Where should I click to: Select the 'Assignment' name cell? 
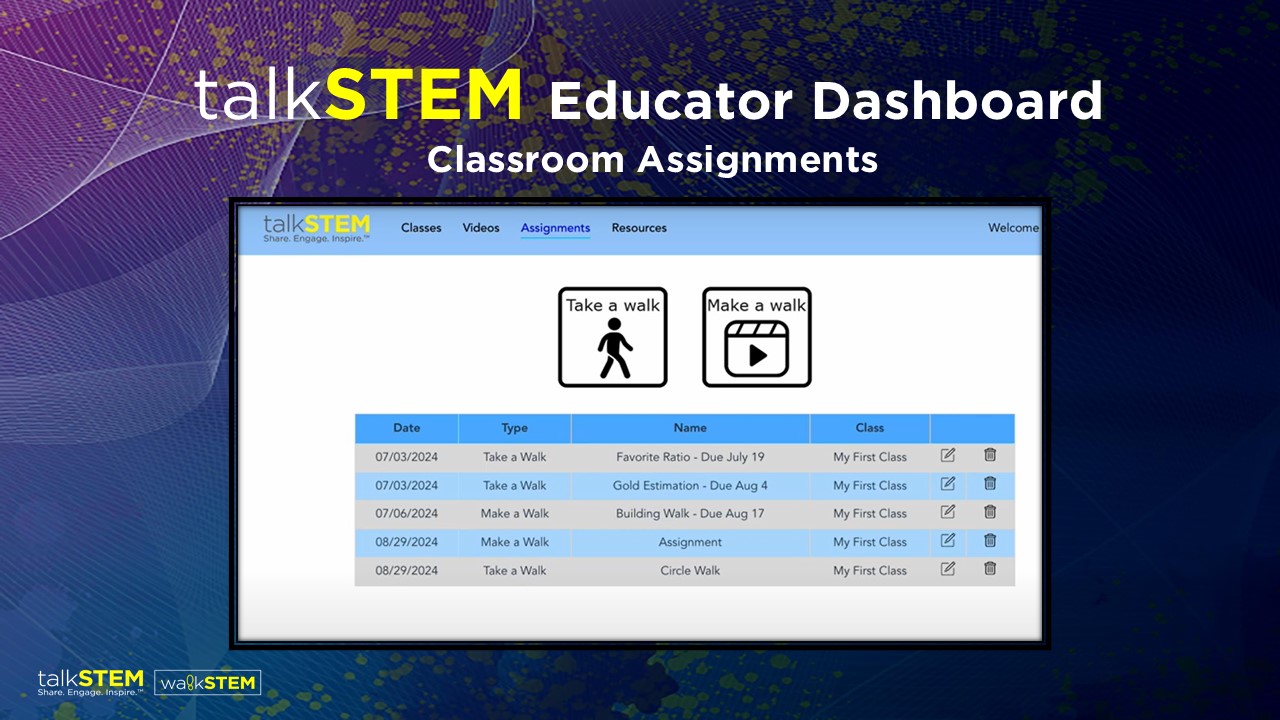(x=690, y=542)
